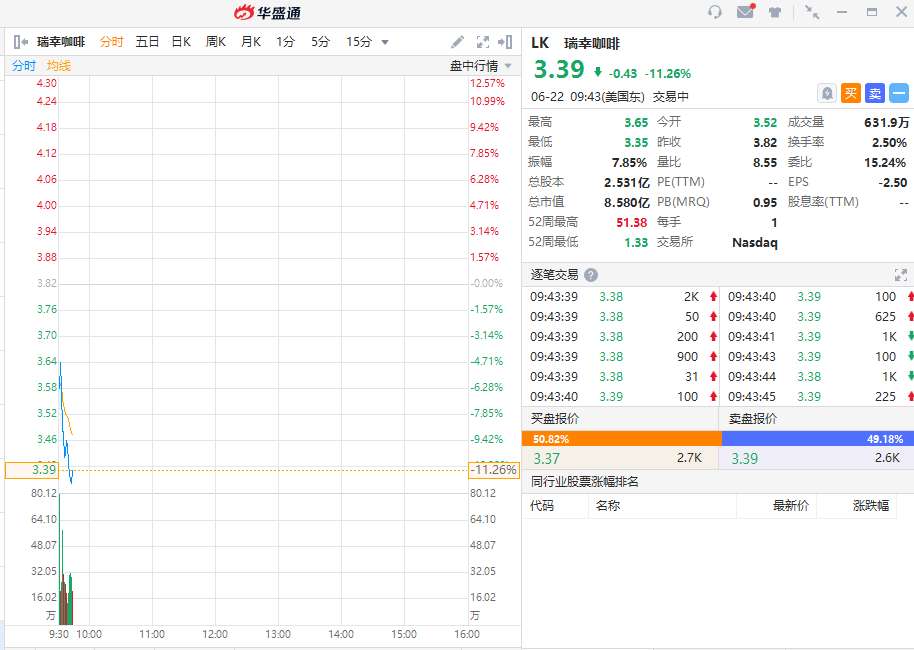Open more timeframes dropdown after 15分
The image size is (914, 650).
[x=385, y=42]
